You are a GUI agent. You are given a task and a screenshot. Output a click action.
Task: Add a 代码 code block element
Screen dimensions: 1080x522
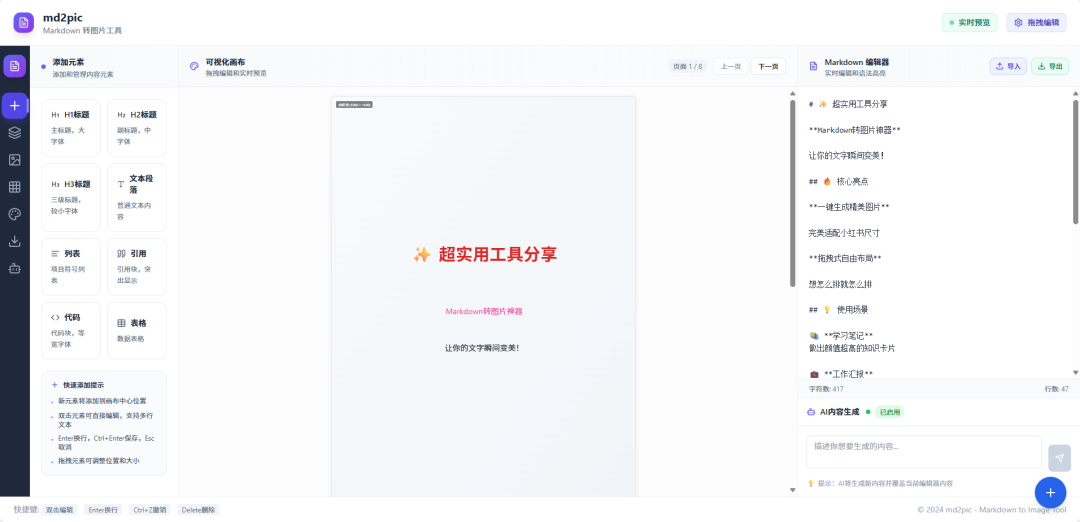tap(71, 331)
